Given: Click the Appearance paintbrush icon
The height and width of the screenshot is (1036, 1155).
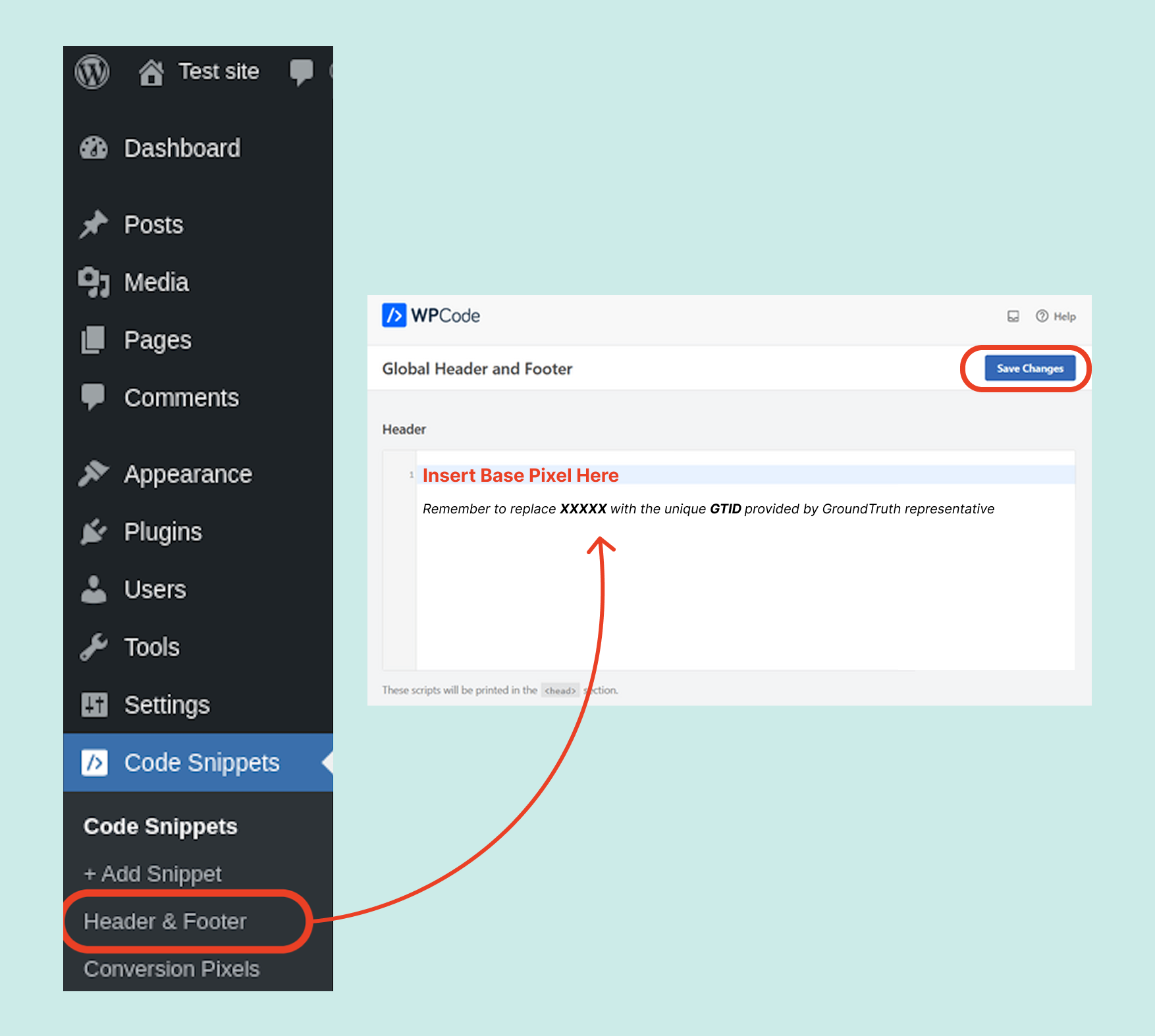Looking at the screenshot, I should (94, 474).
